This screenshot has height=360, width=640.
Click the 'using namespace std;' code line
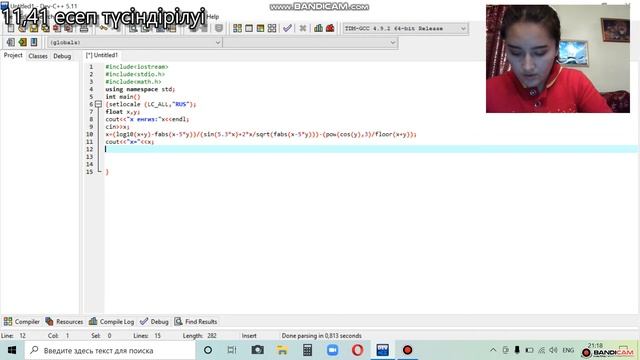(x=140, y=89)
